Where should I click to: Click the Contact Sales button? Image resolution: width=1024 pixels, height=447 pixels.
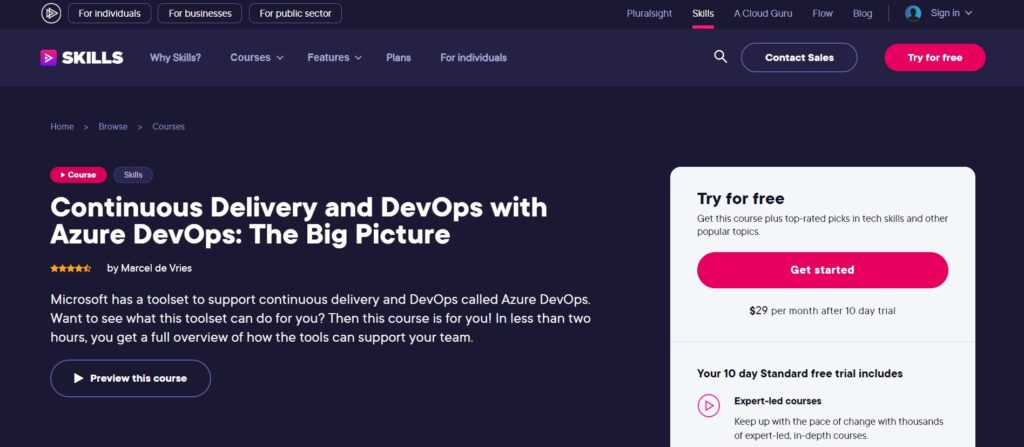799,58
